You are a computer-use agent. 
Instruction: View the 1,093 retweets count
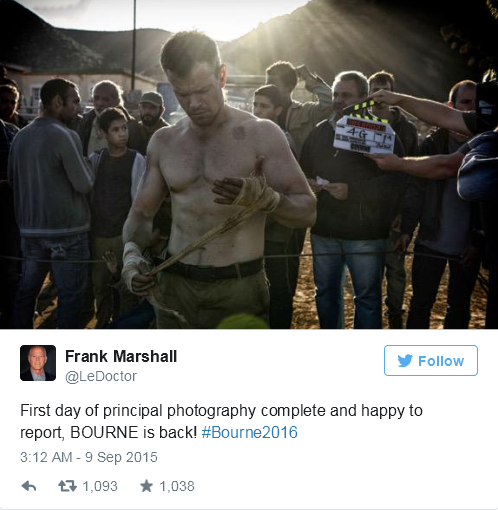[100, 486]
